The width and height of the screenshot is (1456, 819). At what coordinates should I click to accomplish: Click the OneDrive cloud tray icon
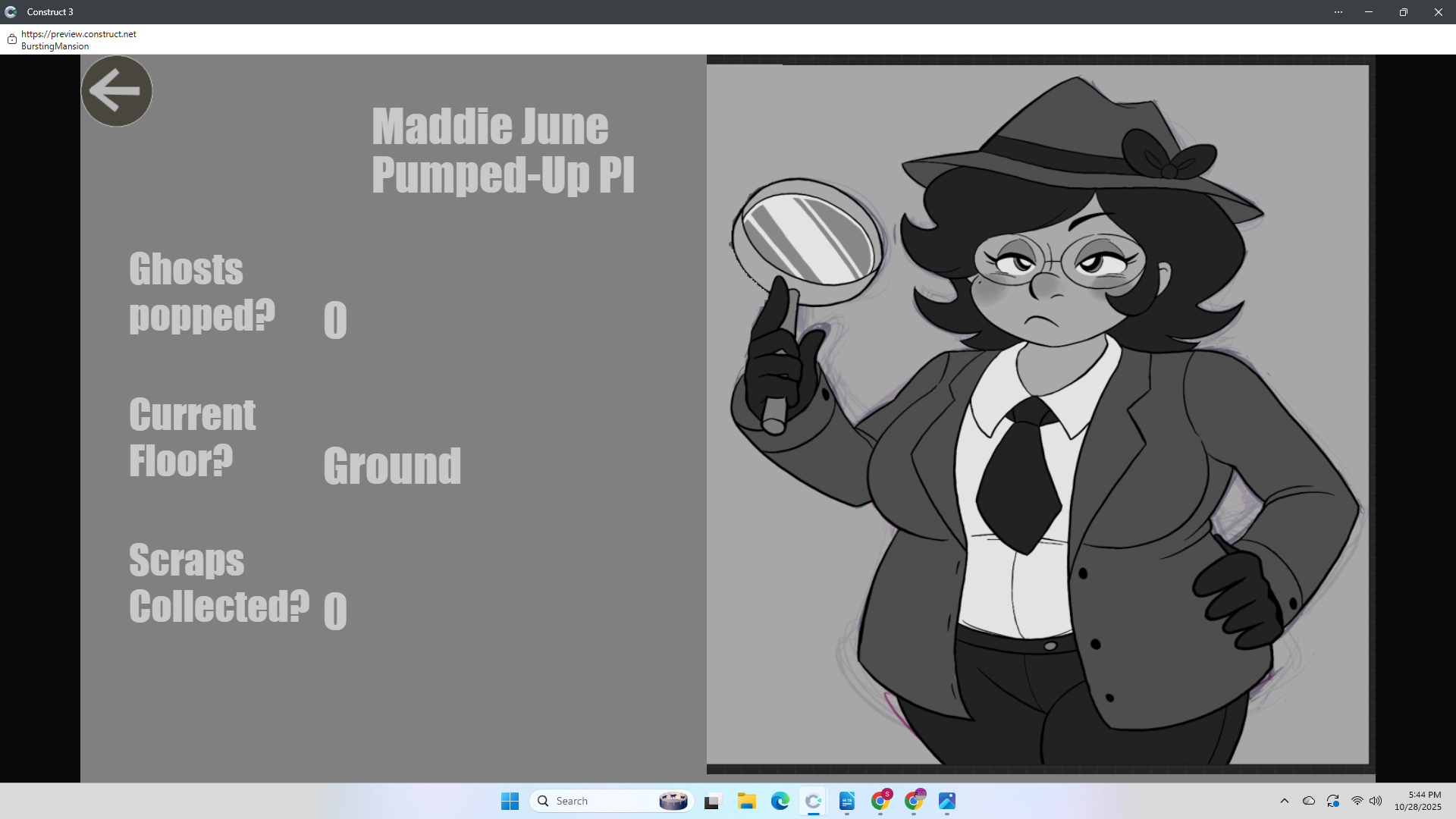tap(1308, 801)
